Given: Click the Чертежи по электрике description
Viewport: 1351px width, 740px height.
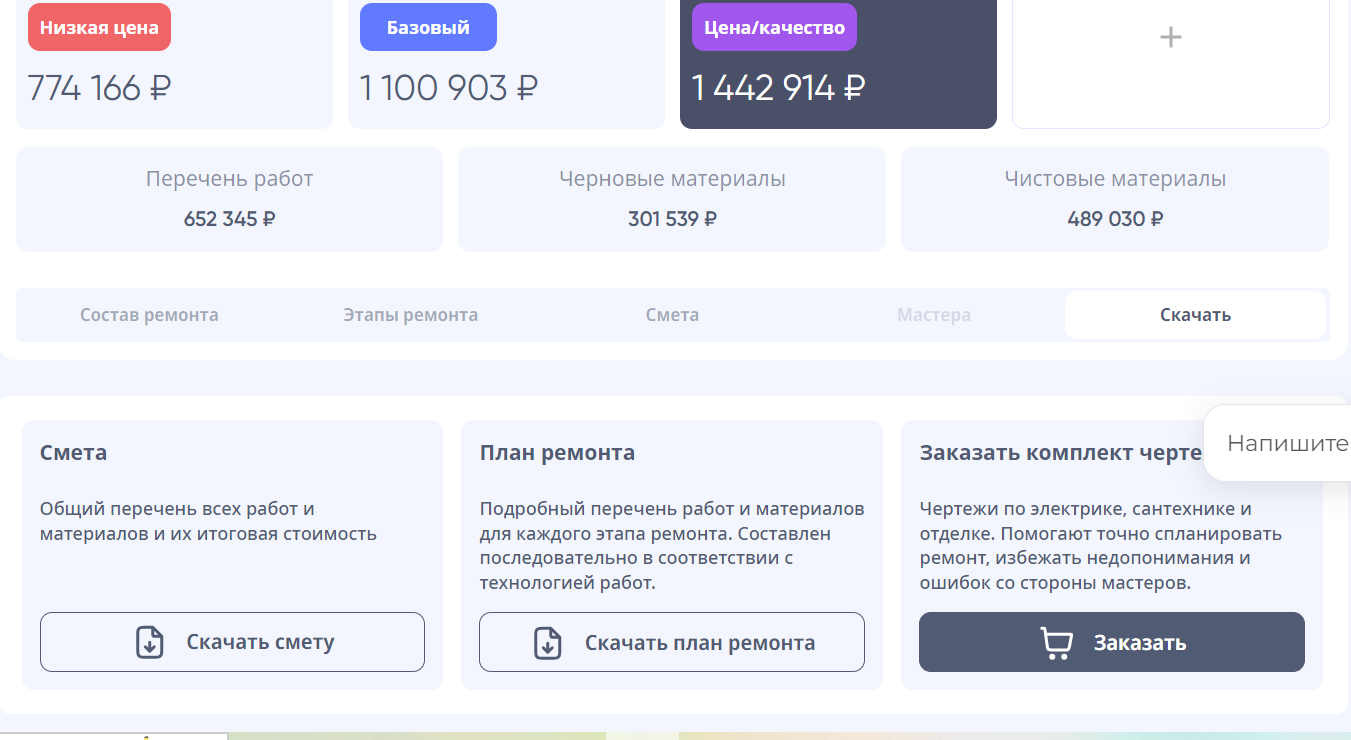Looking at the screenshot, I should pyautogui.click(x=1101, y=546).
